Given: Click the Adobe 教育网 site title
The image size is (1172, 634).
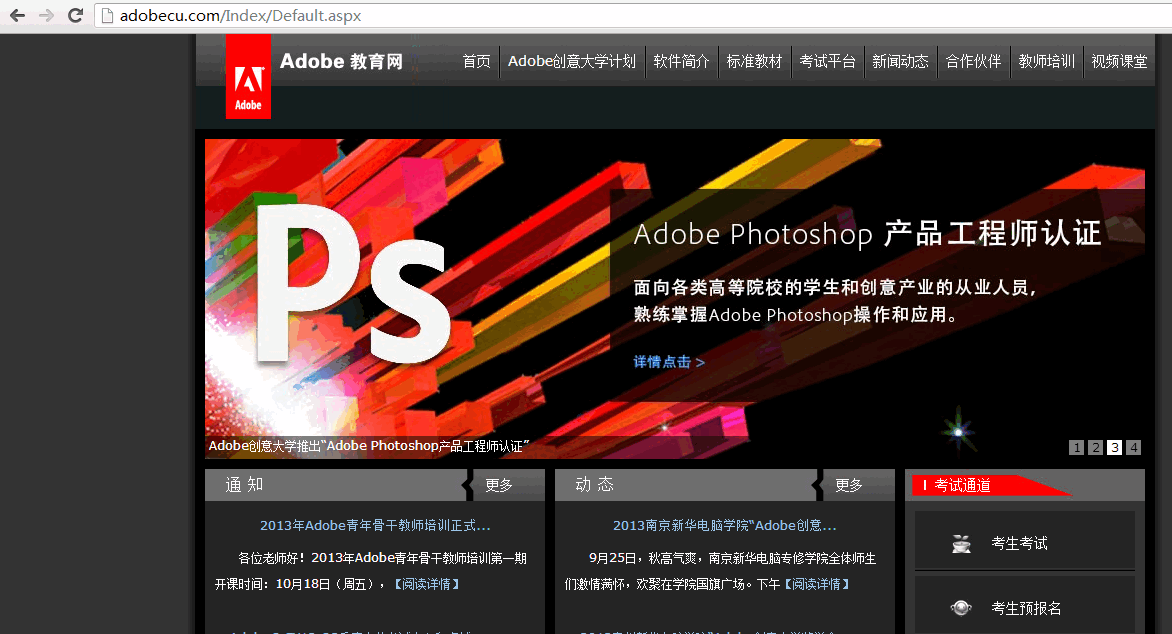Looking at the screenshot, I should [x=342, y=61].
